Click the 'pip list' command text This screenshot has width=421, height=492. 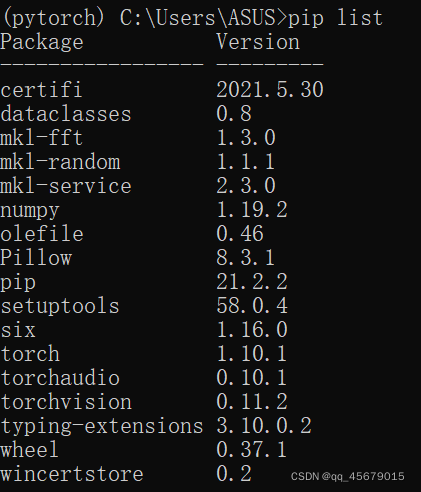tap(335, 18)
